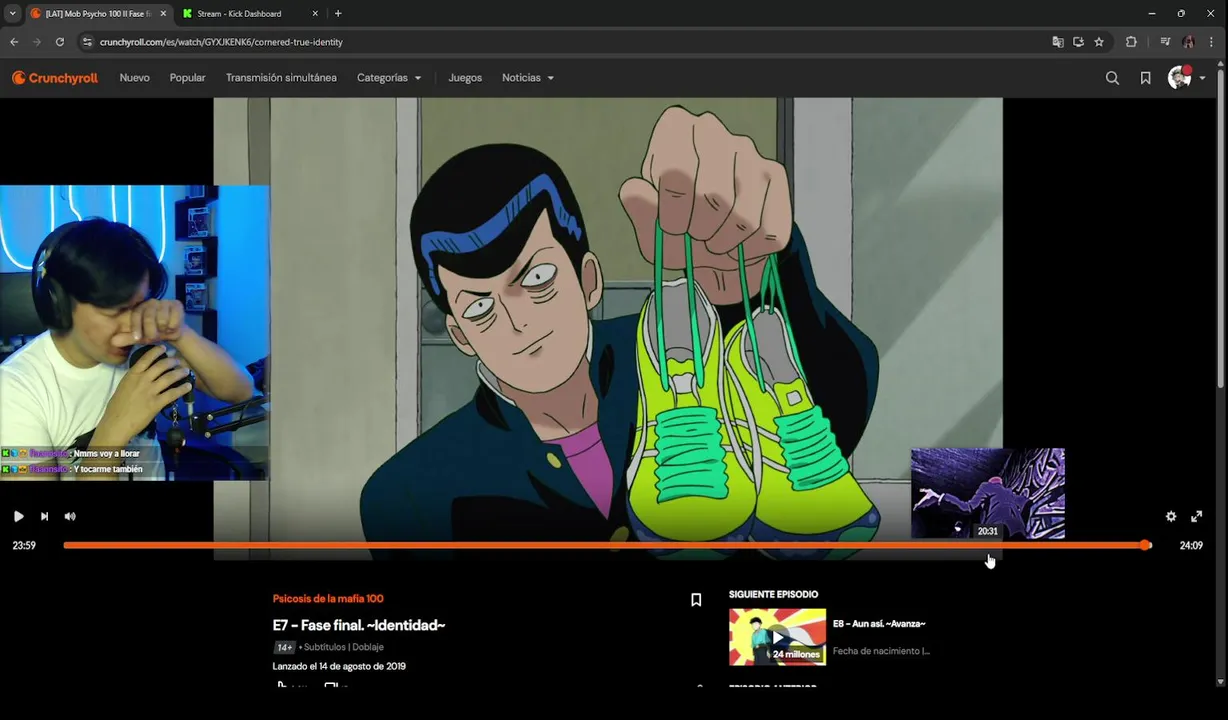Click the 14+ rating badge

tap(284, 647)
